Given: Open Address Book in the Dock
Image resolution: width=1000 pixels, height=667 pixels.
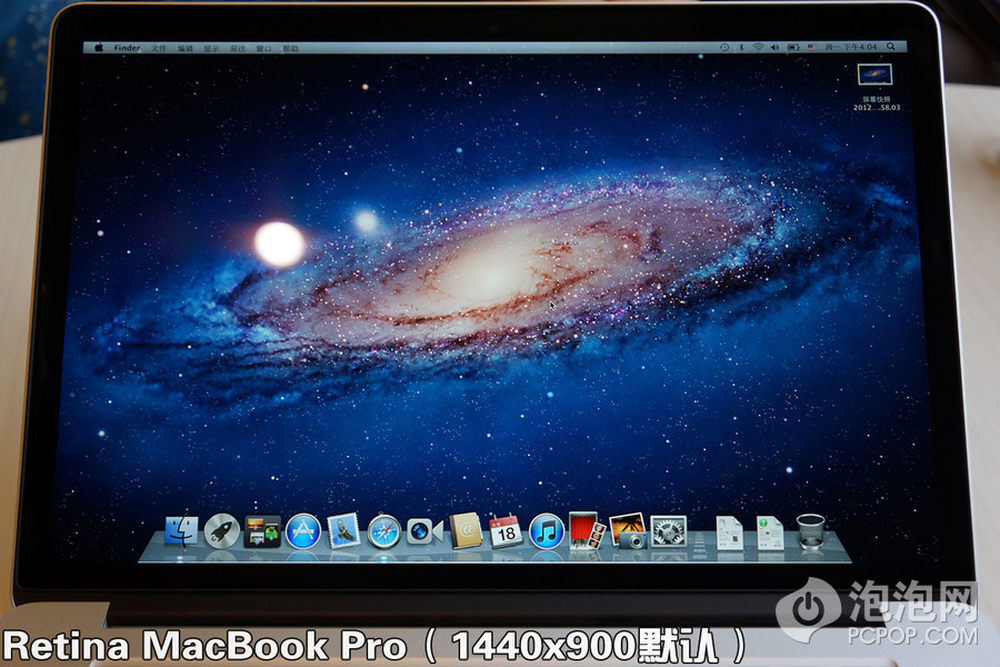Looking at the screenshot, I should pos(466,531).
